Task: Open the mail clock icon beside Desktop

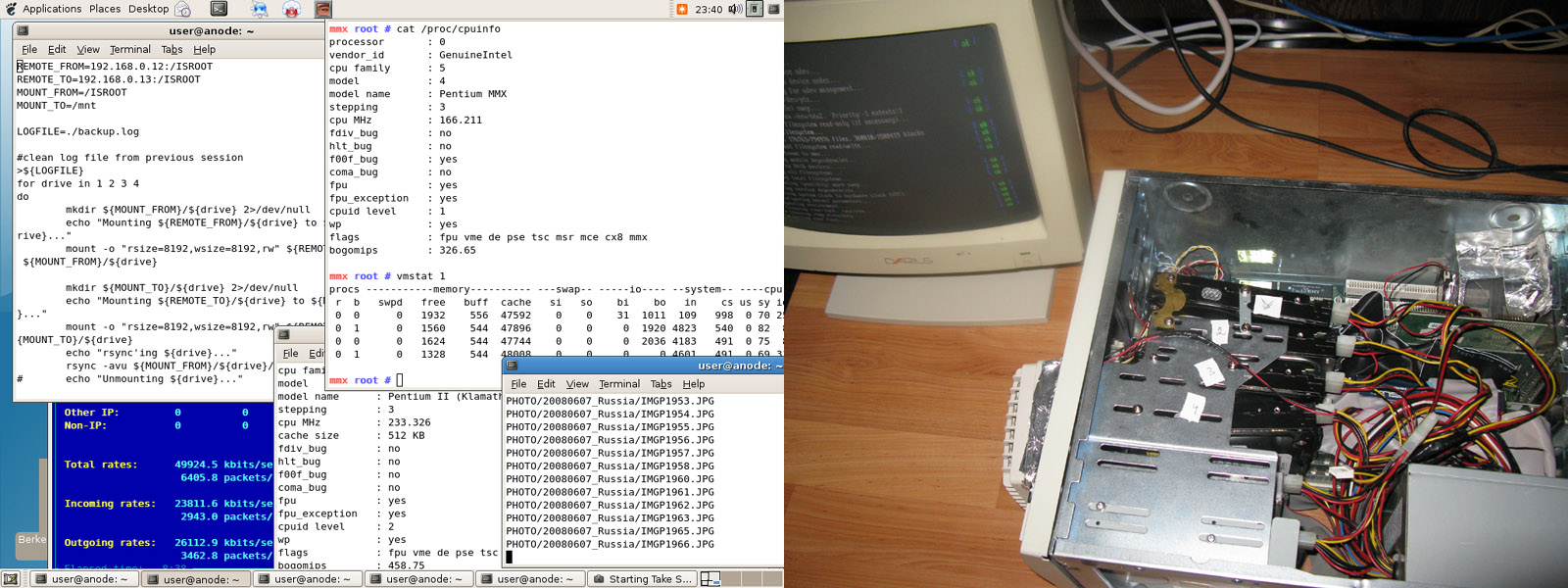Action: tap(183, 9)
